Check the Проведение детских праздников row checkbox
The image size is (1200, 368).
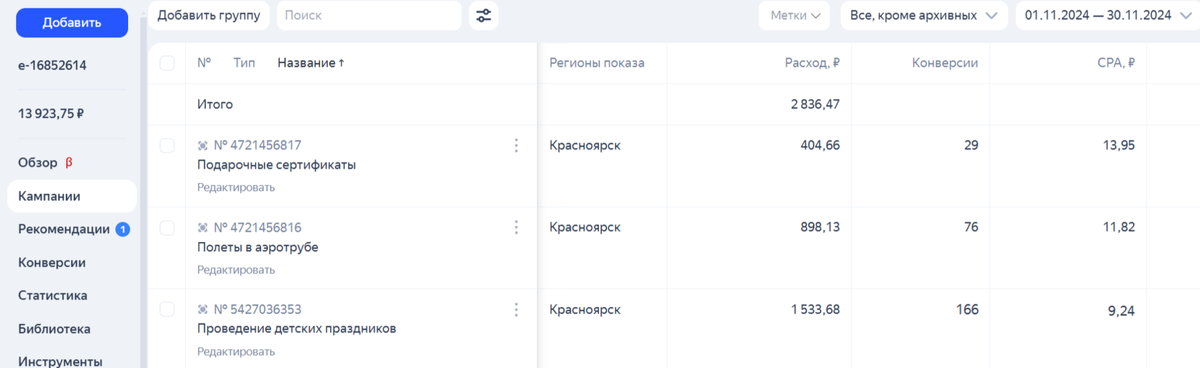[x=167, y=309]
